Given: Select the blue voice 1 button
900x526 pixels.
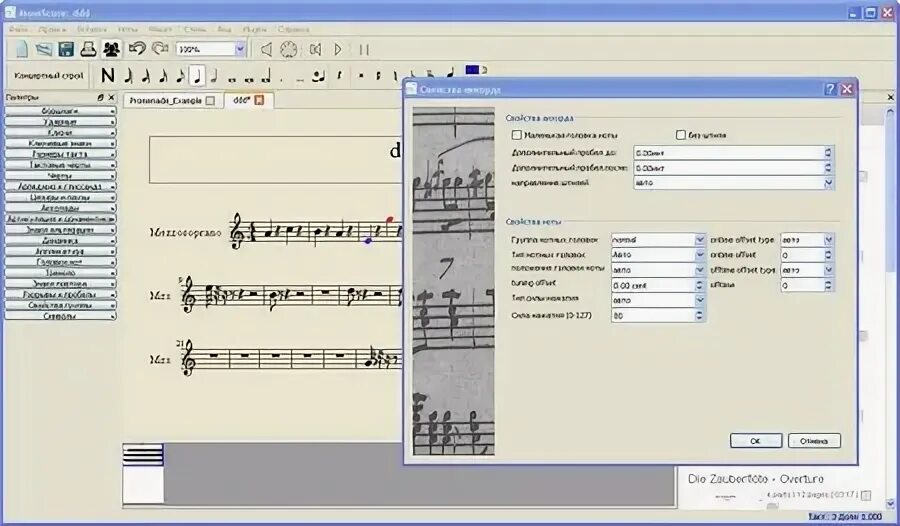Looking at the screenshot, I should (472, 69).
